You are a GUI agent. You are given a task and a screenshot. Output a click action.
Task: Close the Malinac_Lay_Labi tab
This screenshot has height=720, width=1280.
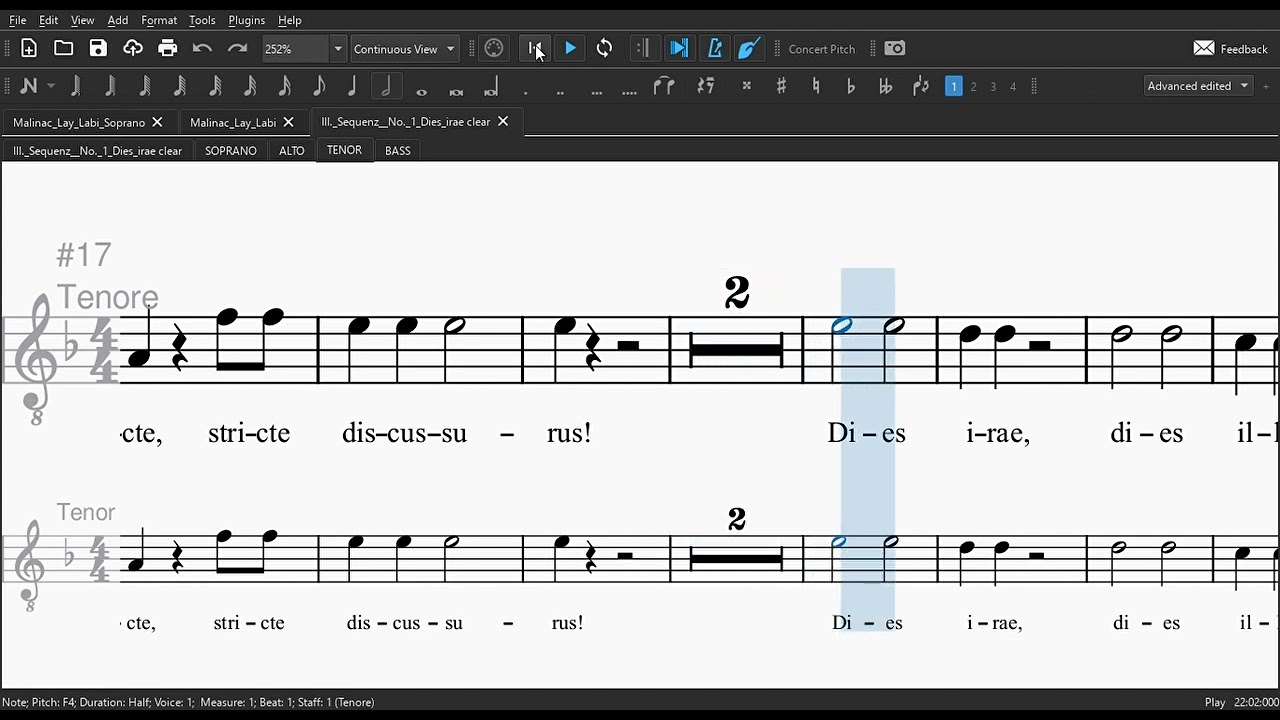pyautogui.click(x=288, y=122)
